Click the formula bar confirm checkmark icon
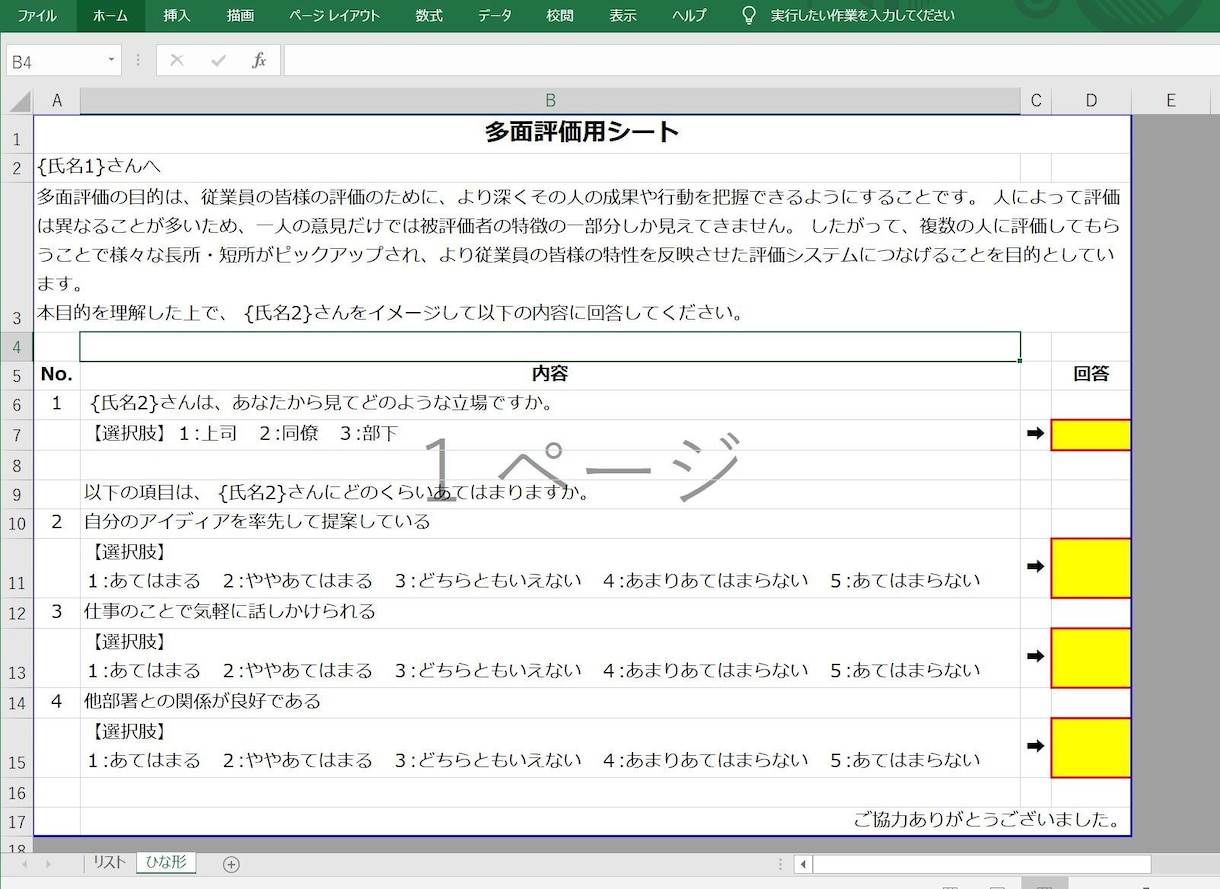 coord(218,61)
